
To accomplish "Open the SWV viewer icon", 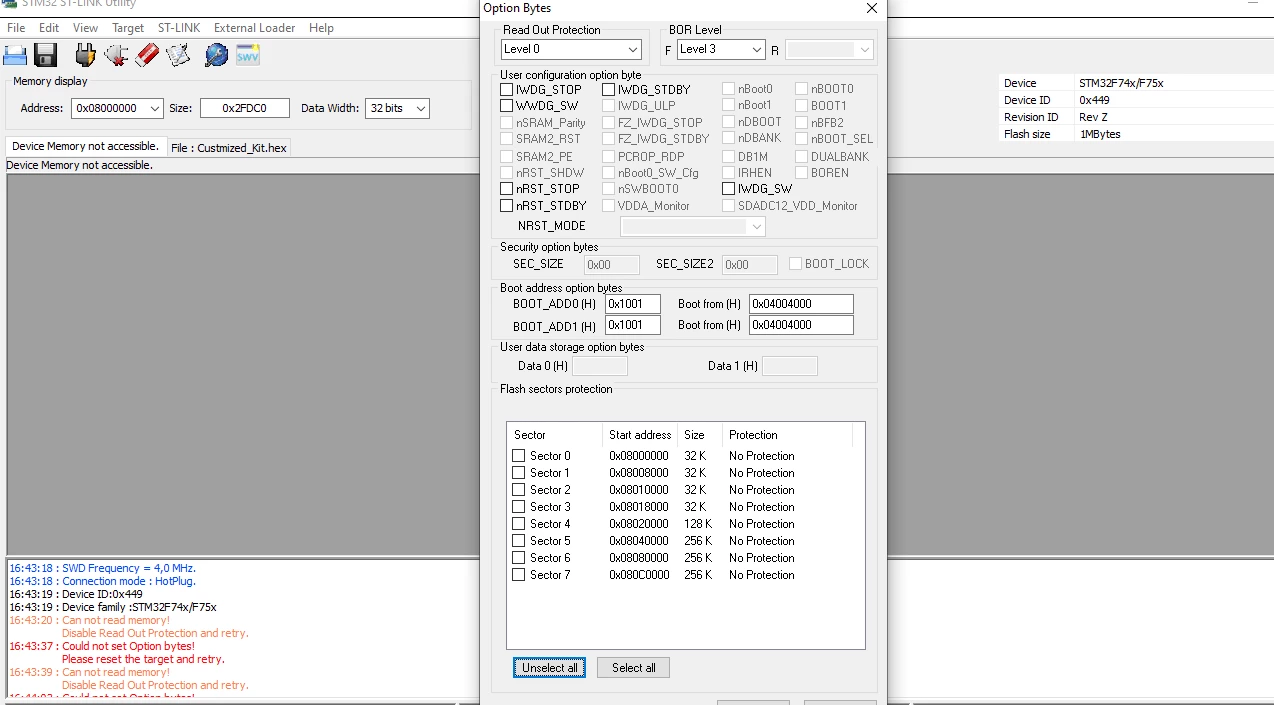I will coord(248,55).
